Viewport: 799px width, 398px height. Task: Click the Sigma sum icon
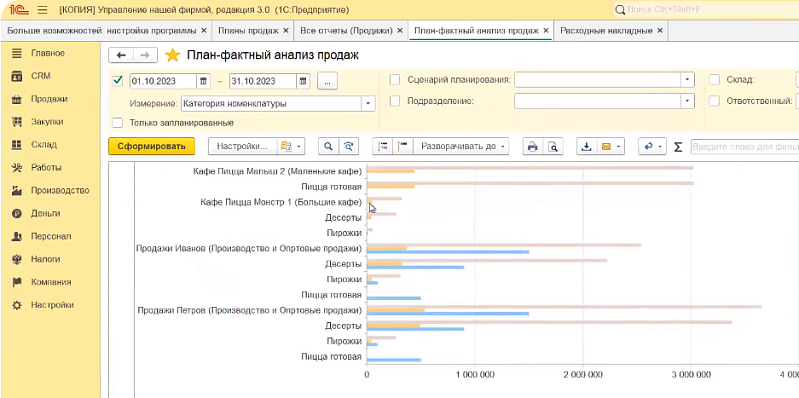[x=678, y=147]
